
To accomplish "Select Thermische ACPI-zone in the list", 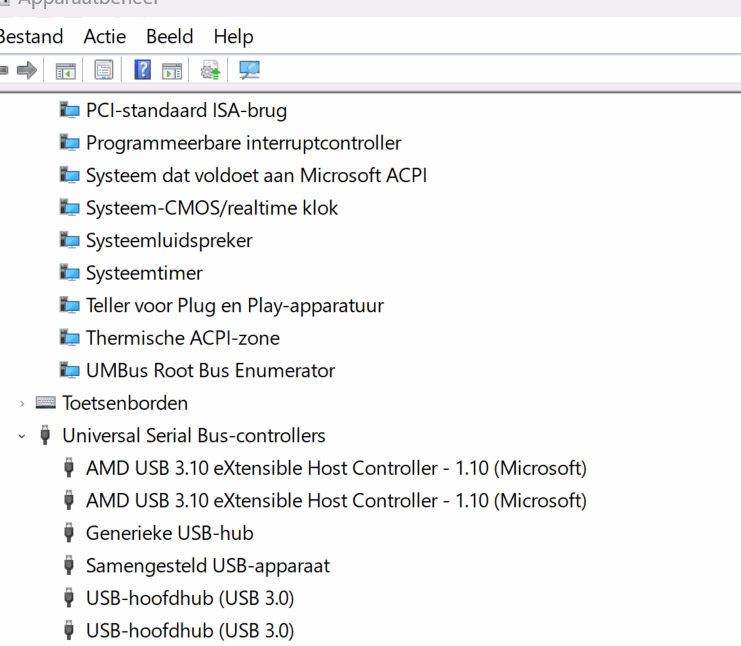I will click(x=182, y=338).
